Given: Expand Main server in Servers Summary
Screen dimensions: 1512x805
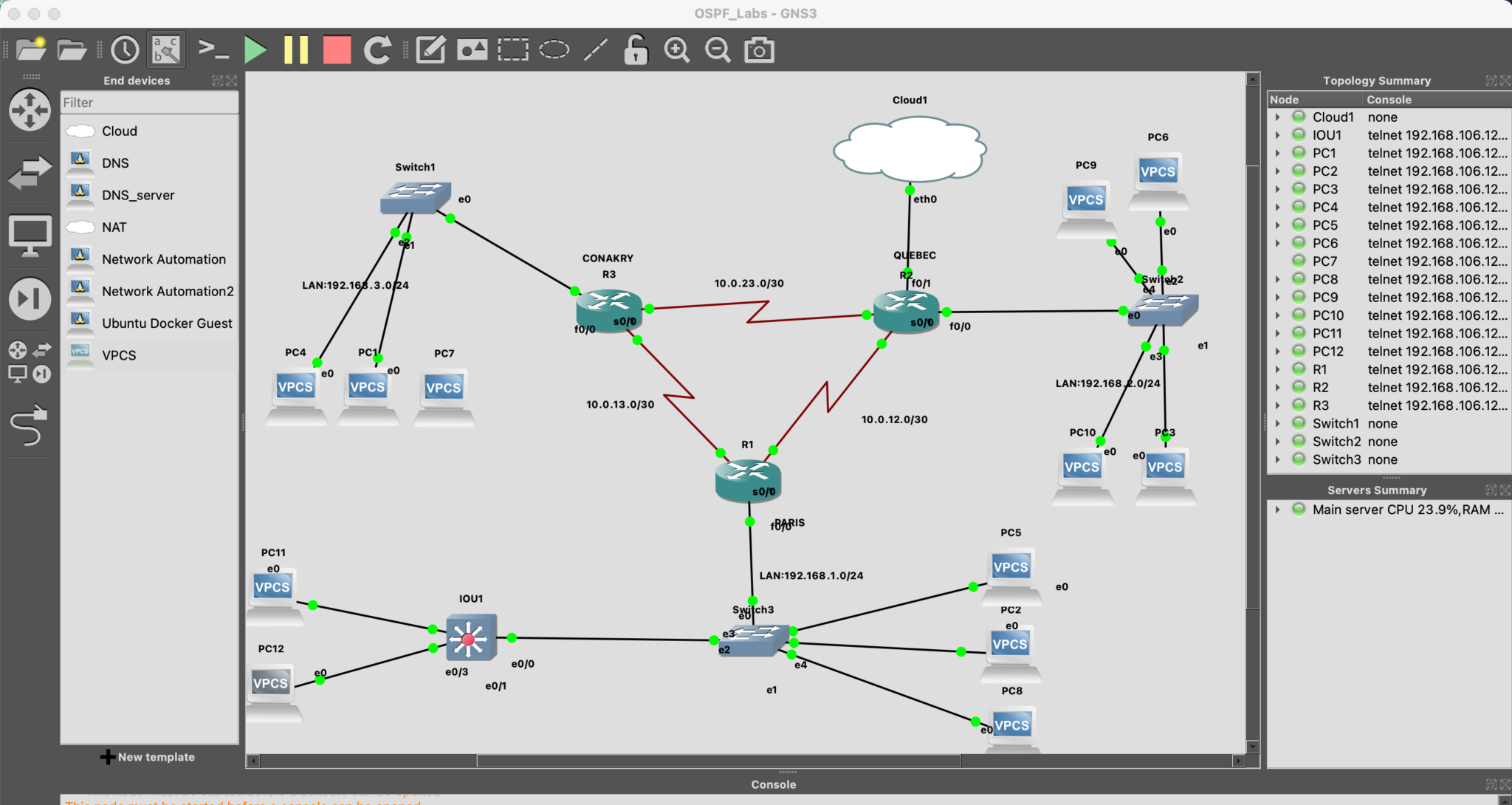Looking at the screenshot, I should tap(1277, 510).
